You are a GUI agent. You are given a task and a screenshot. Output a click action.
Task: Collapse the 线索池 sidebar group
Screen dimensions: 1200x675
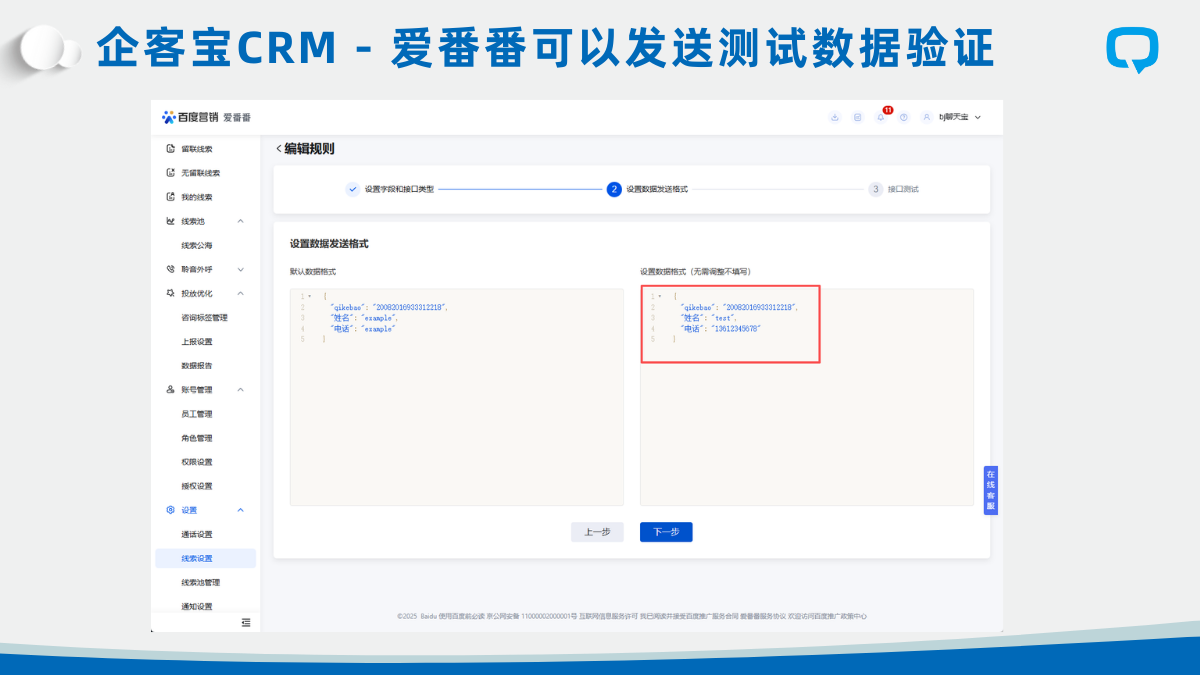click(240, 221)
